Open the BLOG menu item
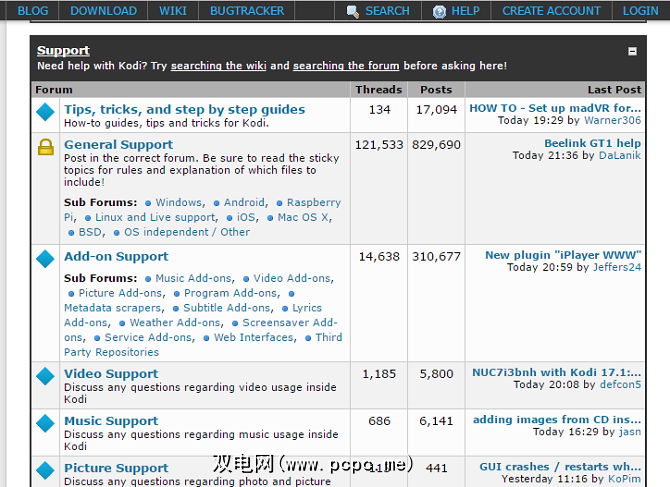 click(32, 11)
